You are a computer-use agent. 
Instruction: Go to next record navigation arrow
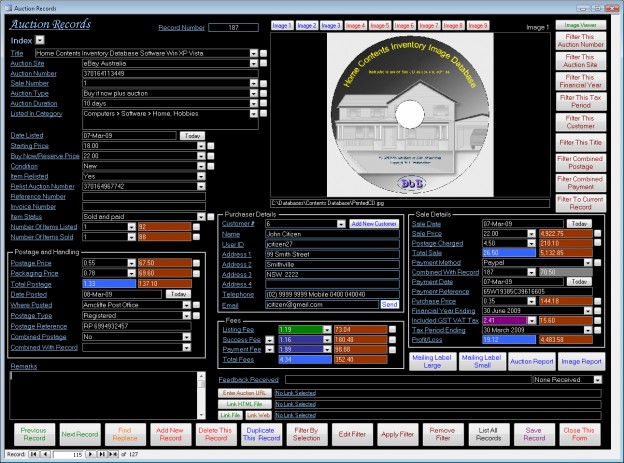91,454
